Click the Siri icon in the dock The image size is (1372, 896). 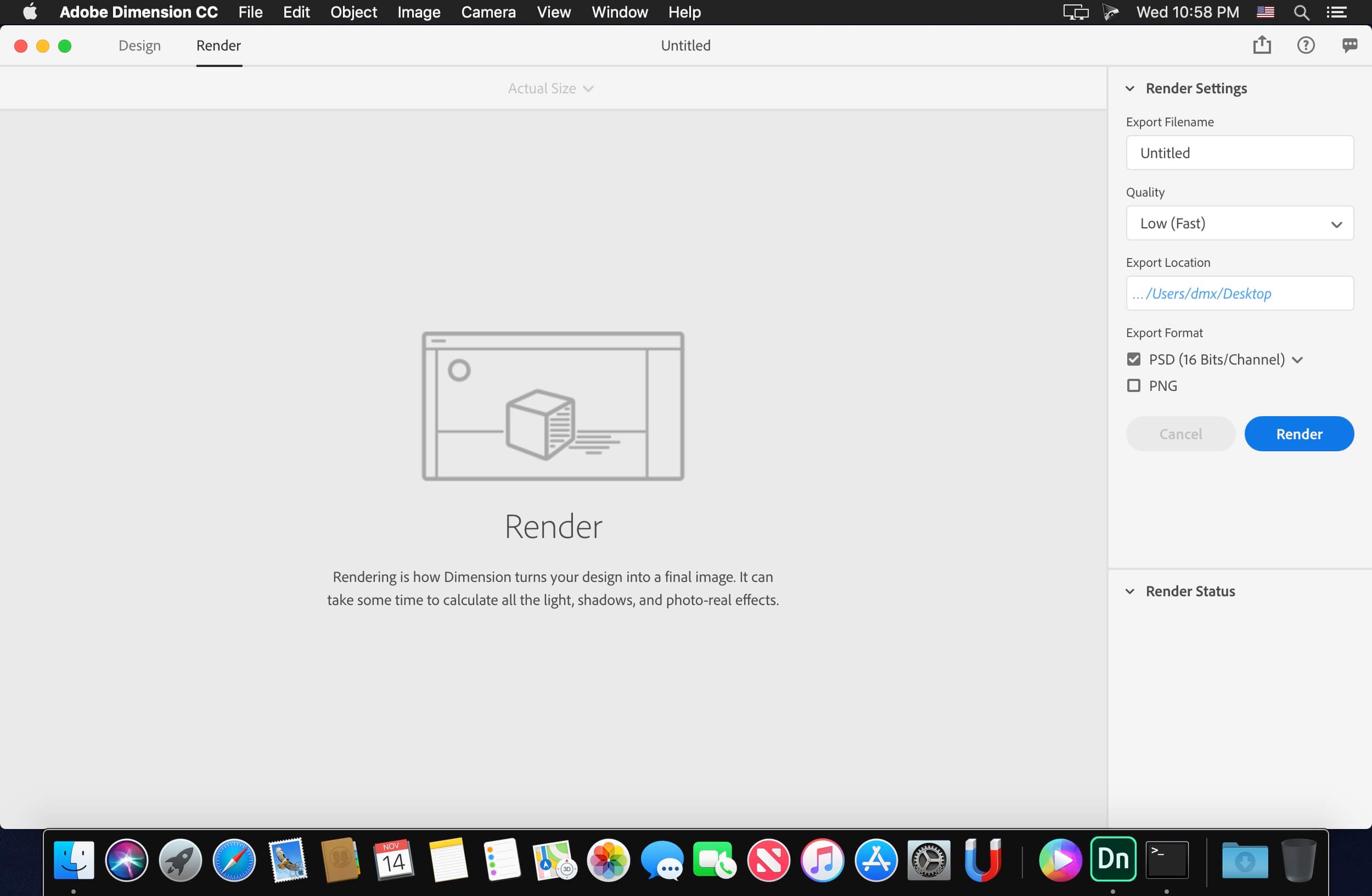(127, 859)
